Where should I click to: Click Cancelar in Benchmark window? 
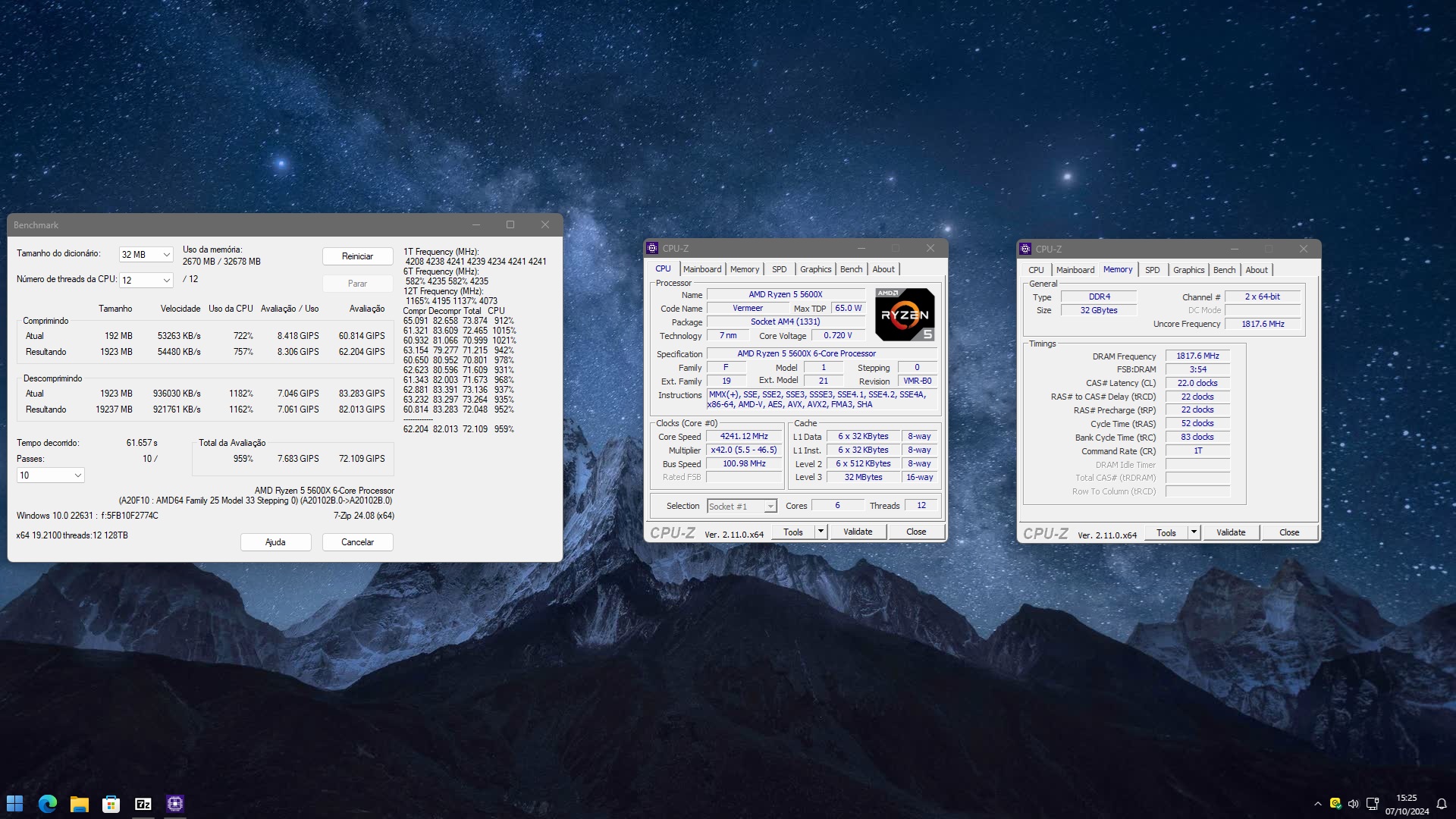(357, 542)
